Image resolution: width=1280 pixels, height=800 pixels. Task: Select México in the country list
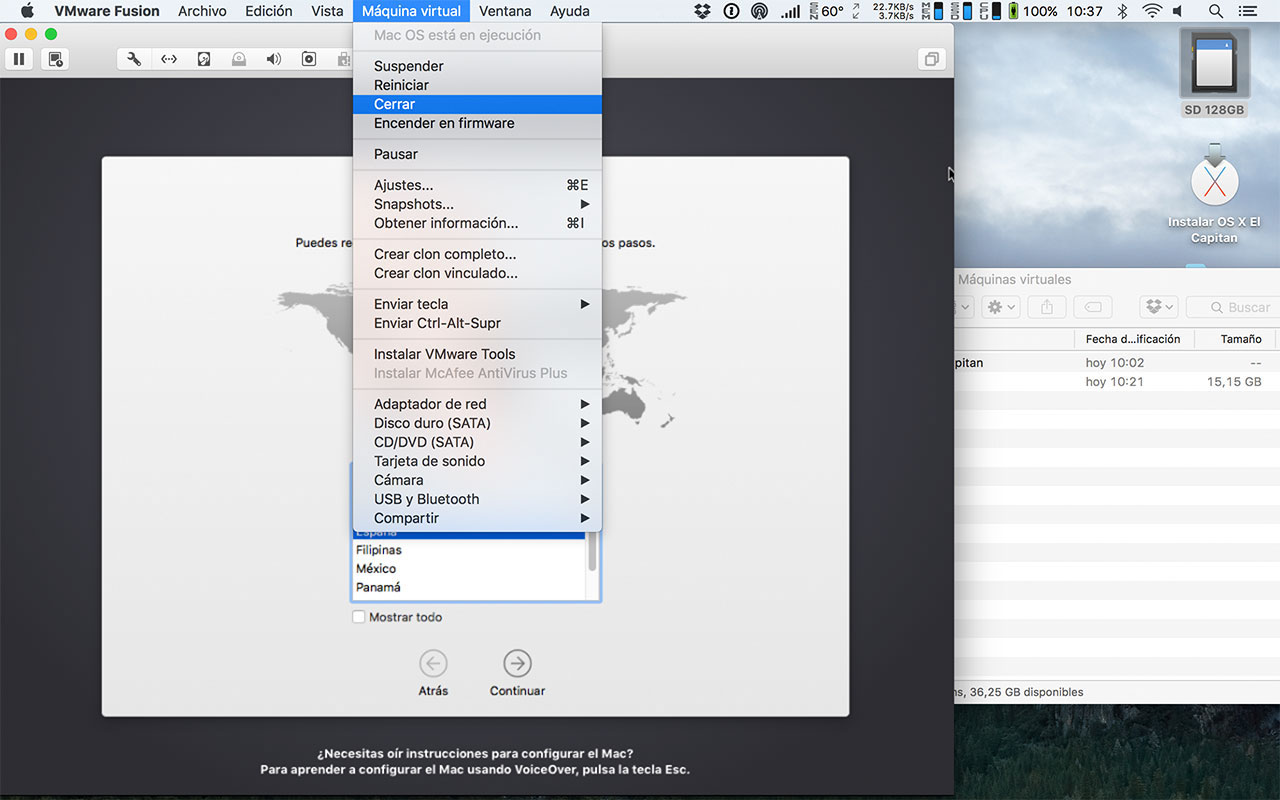click(x=469, y=569)
